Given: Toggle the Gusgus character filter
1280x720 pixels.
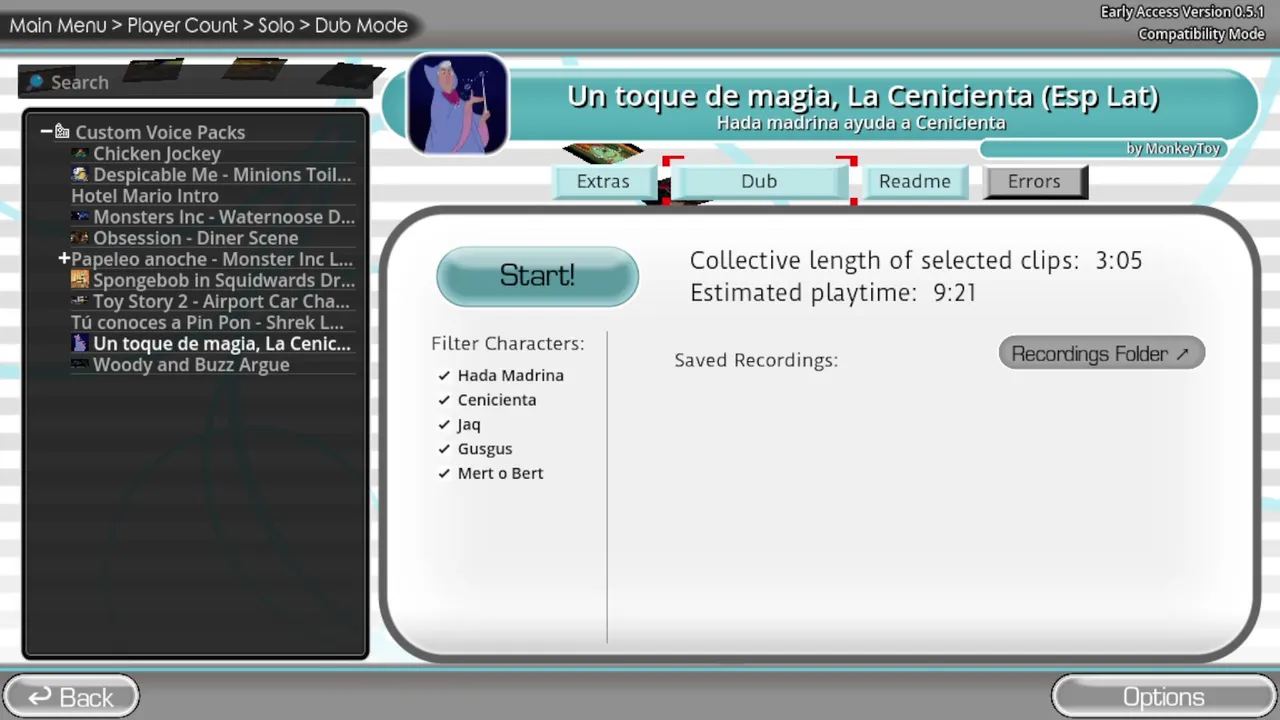Looking at the screenshot, I should 444,449.
